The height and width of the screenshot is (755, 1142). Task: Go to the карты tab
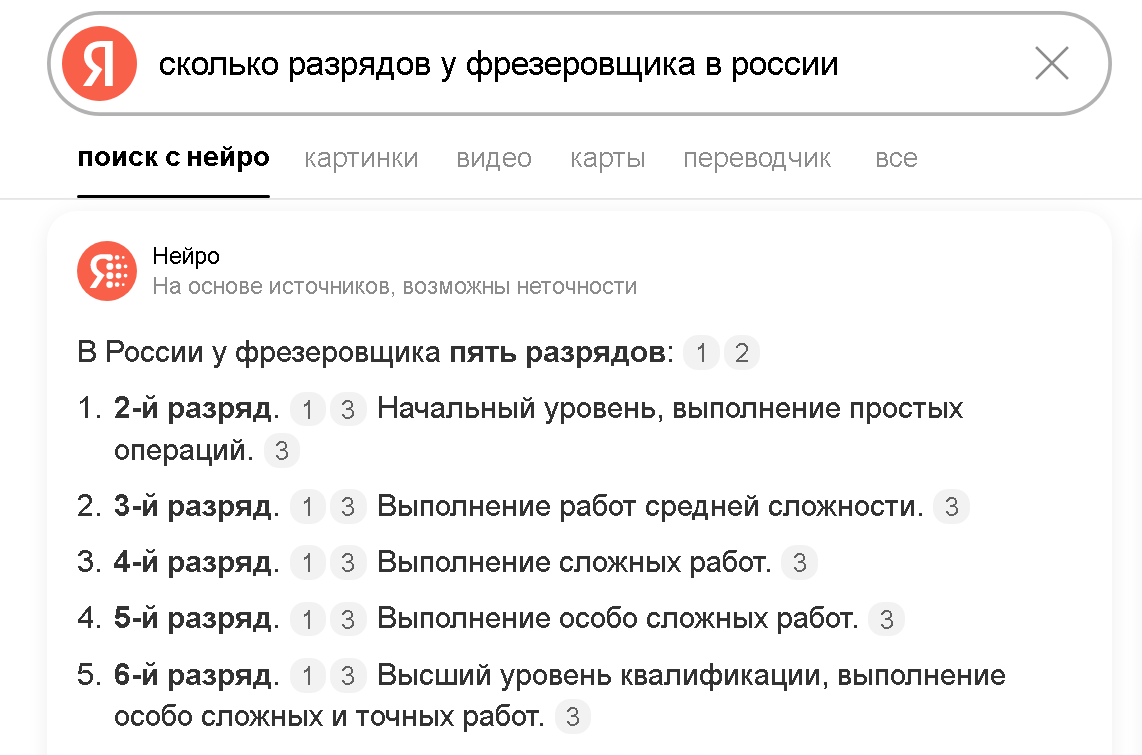[x=608, y=158]
